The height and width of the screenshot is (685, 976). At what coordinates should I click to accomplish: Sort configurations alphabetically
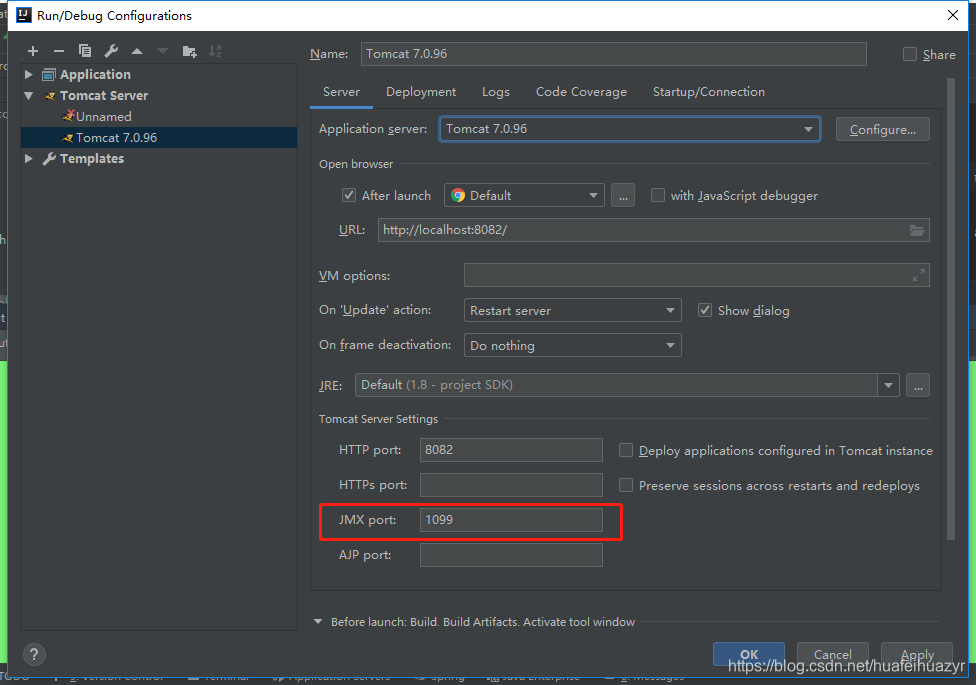pos(215,51)
